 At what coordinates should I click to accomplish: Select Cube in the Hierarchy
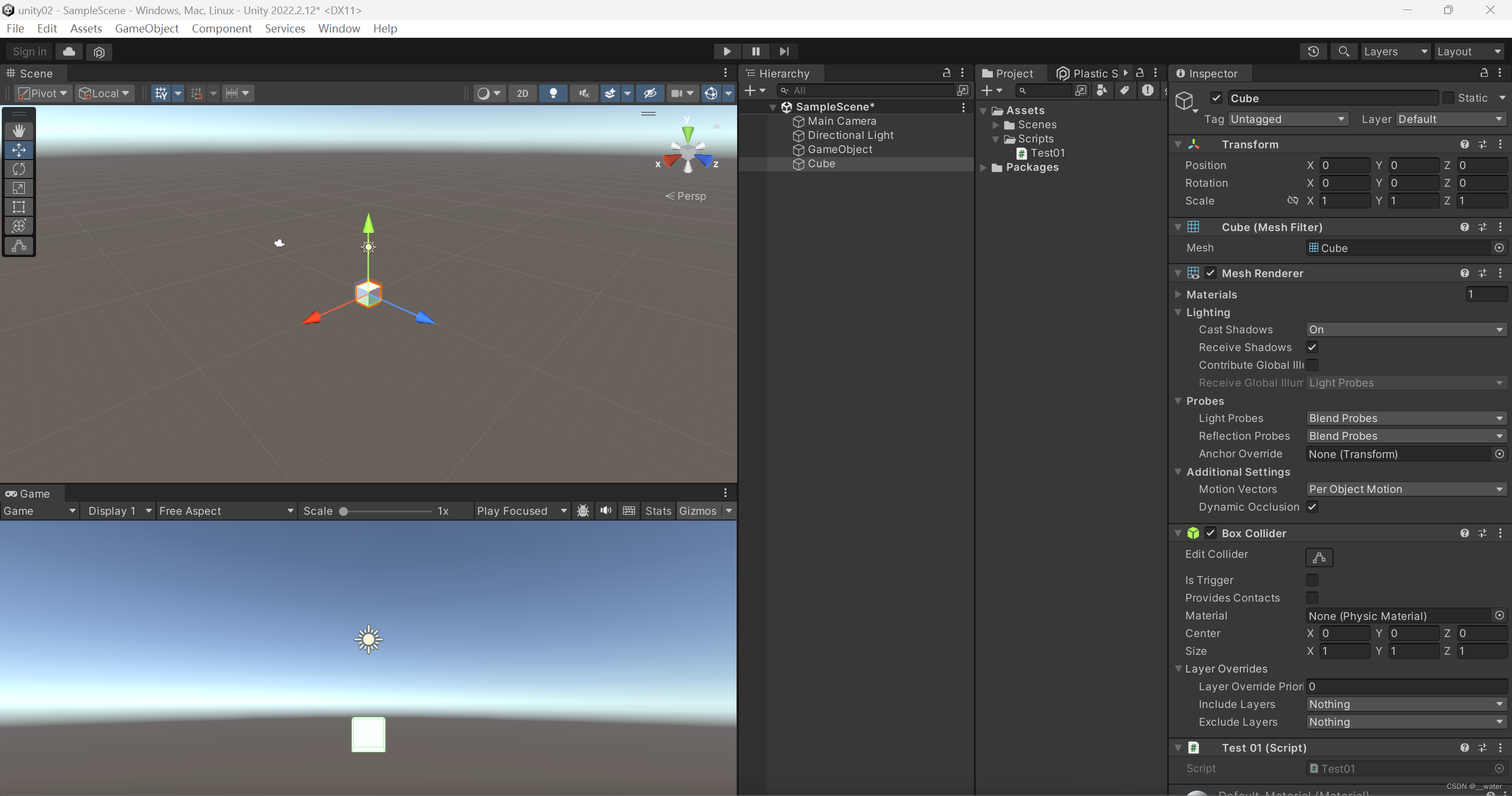pos(822,164)
